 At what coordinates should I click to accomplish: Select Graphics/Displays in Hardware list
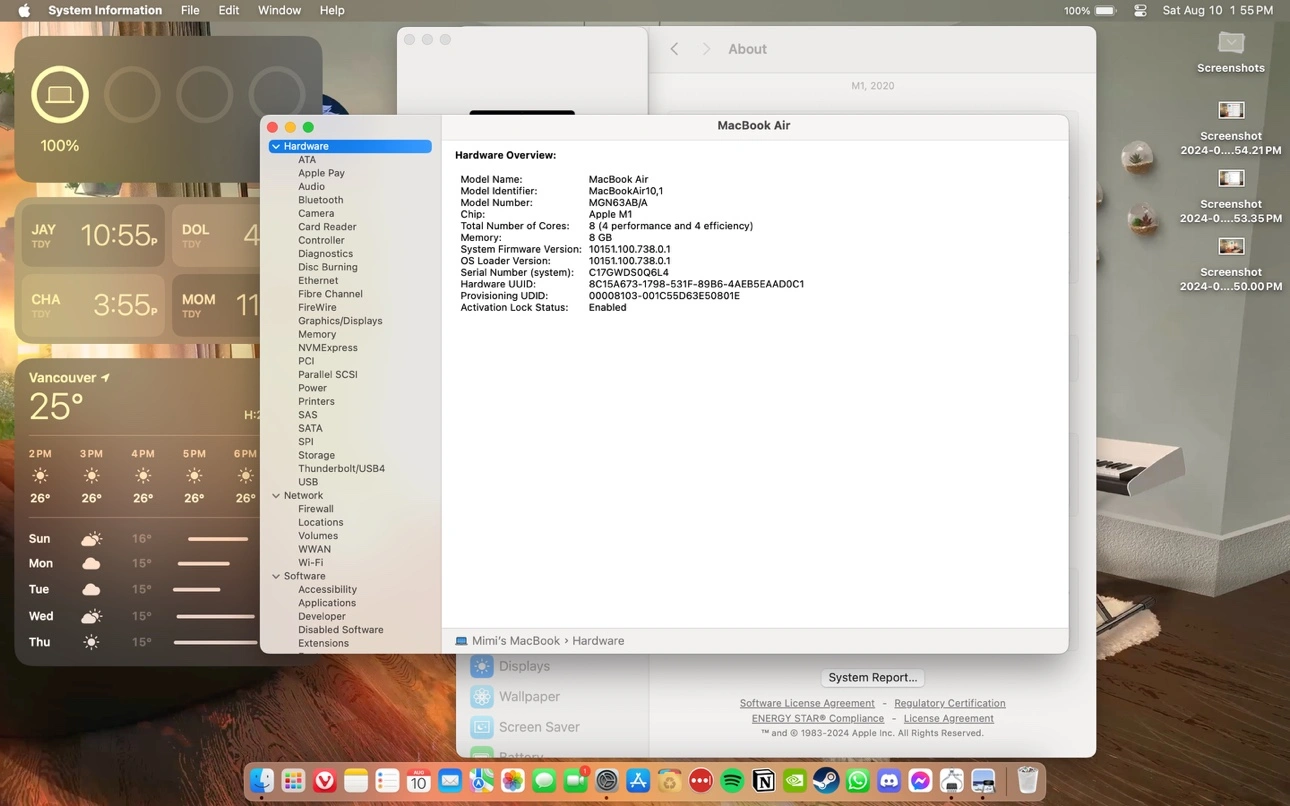[x=340, y=321]
